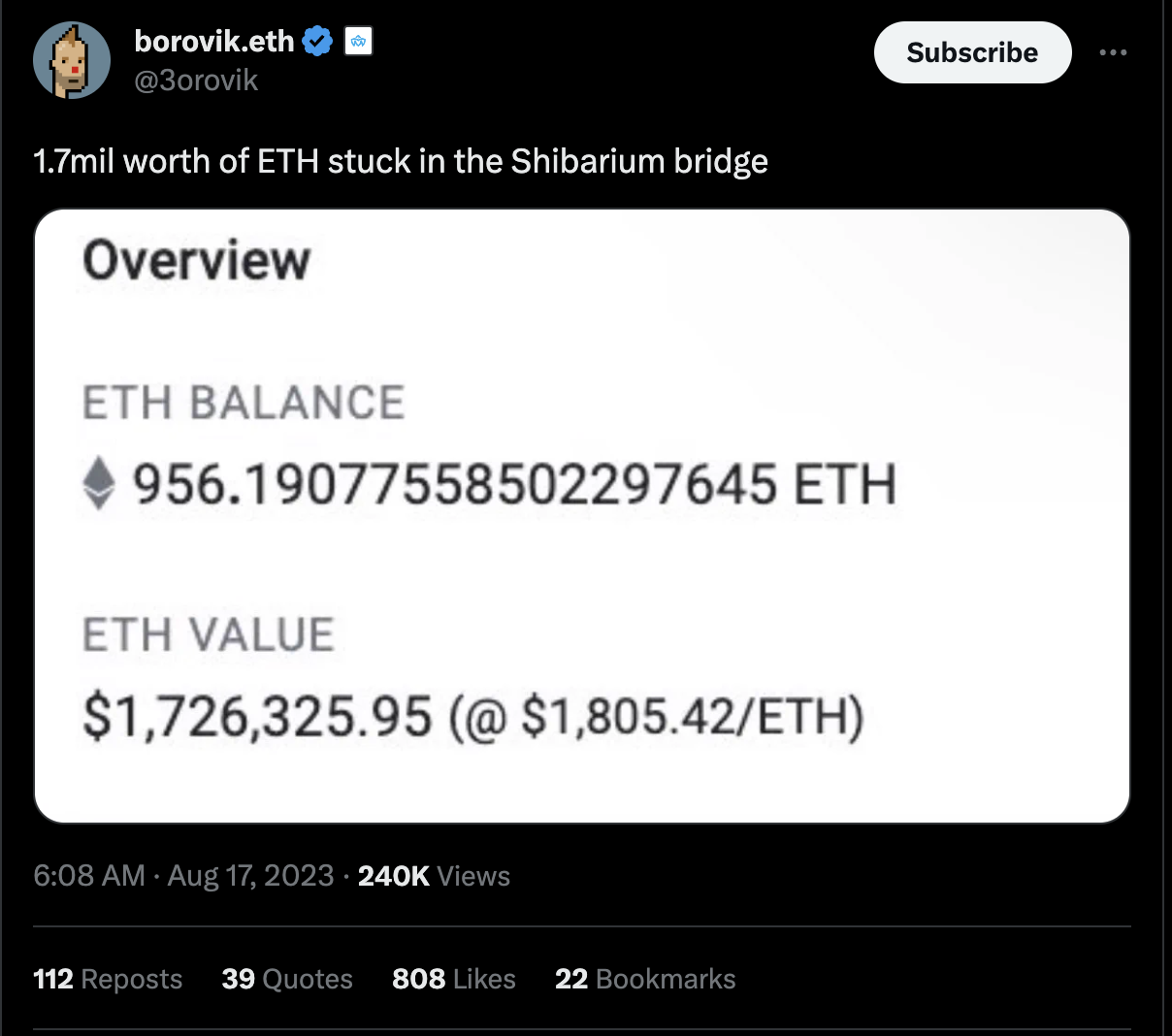Open the 6:08 AM timestamp link

click(89, 876)
